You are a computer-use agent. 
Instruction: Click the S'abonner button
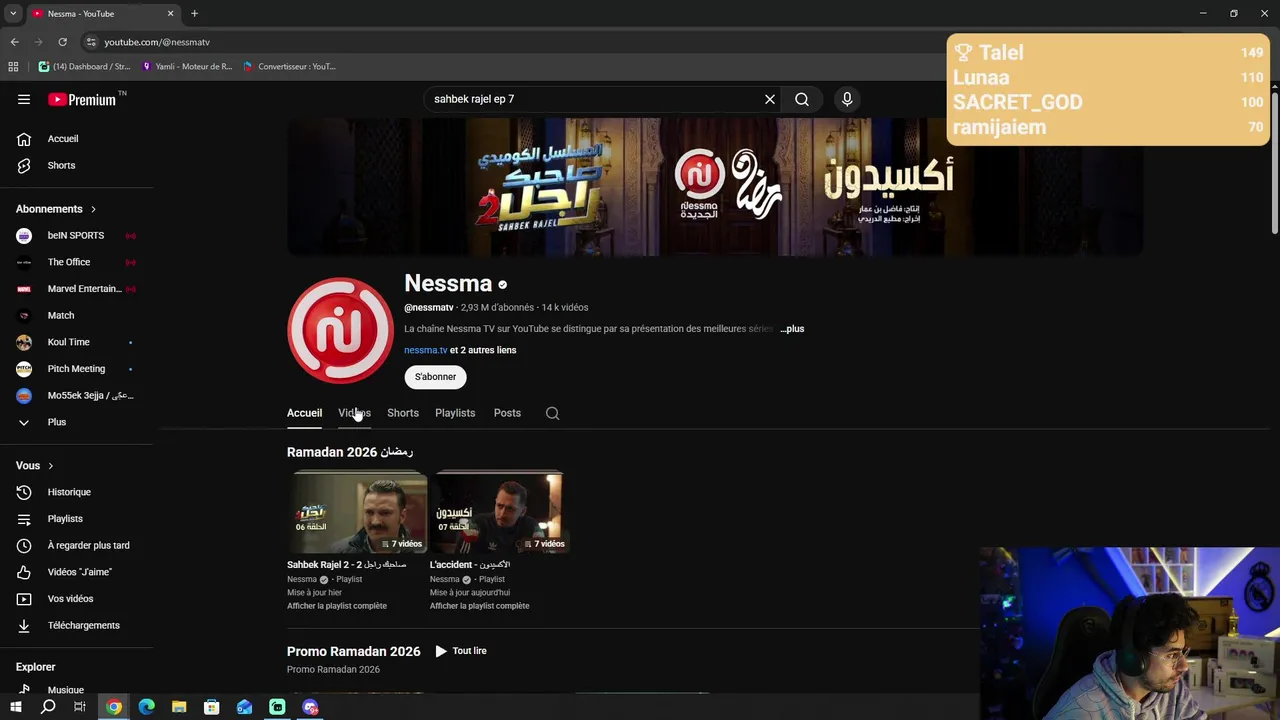[435, 377]
